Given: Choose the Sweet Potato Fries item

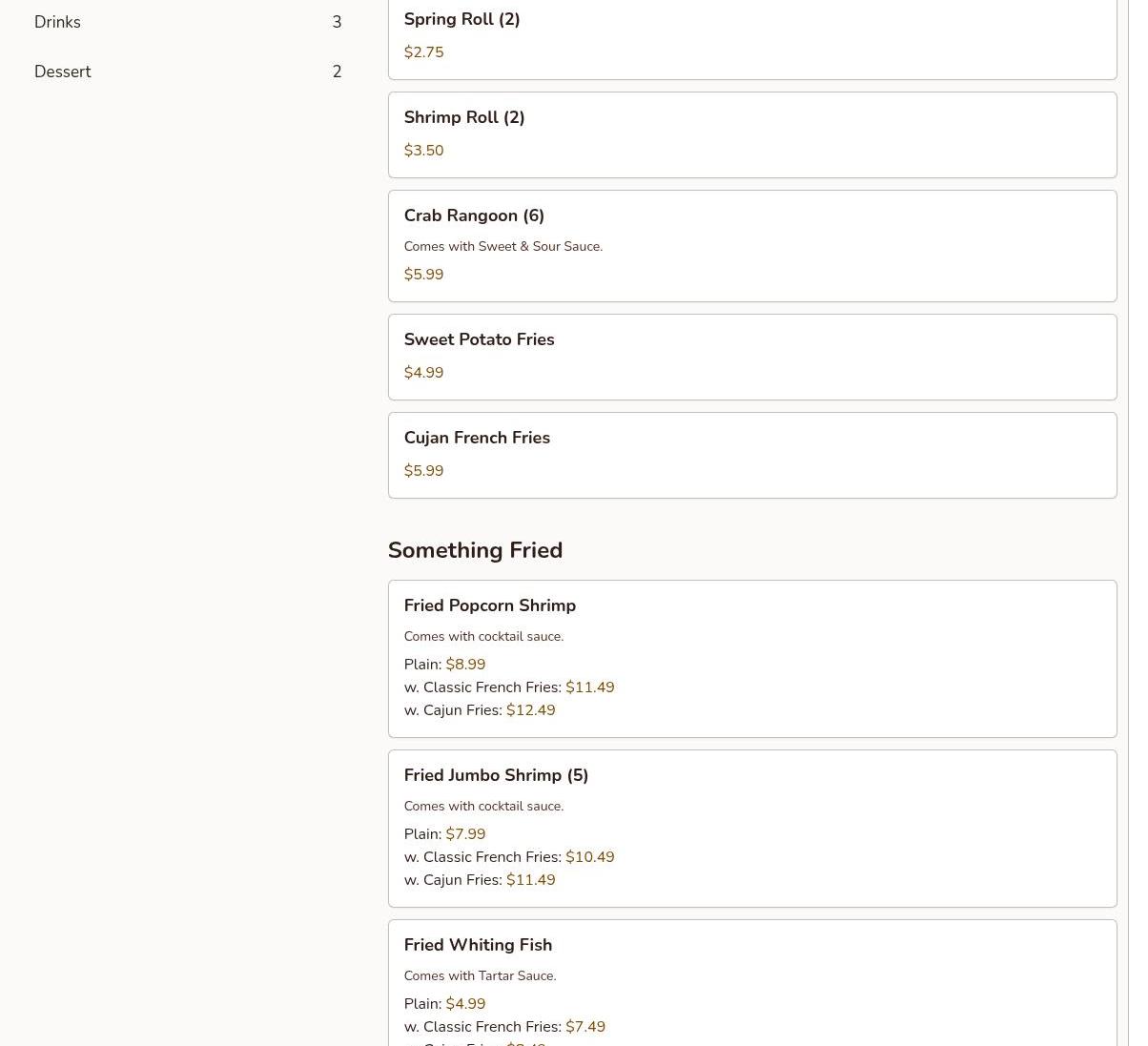Looking at the screenshot, I should 479,339.
